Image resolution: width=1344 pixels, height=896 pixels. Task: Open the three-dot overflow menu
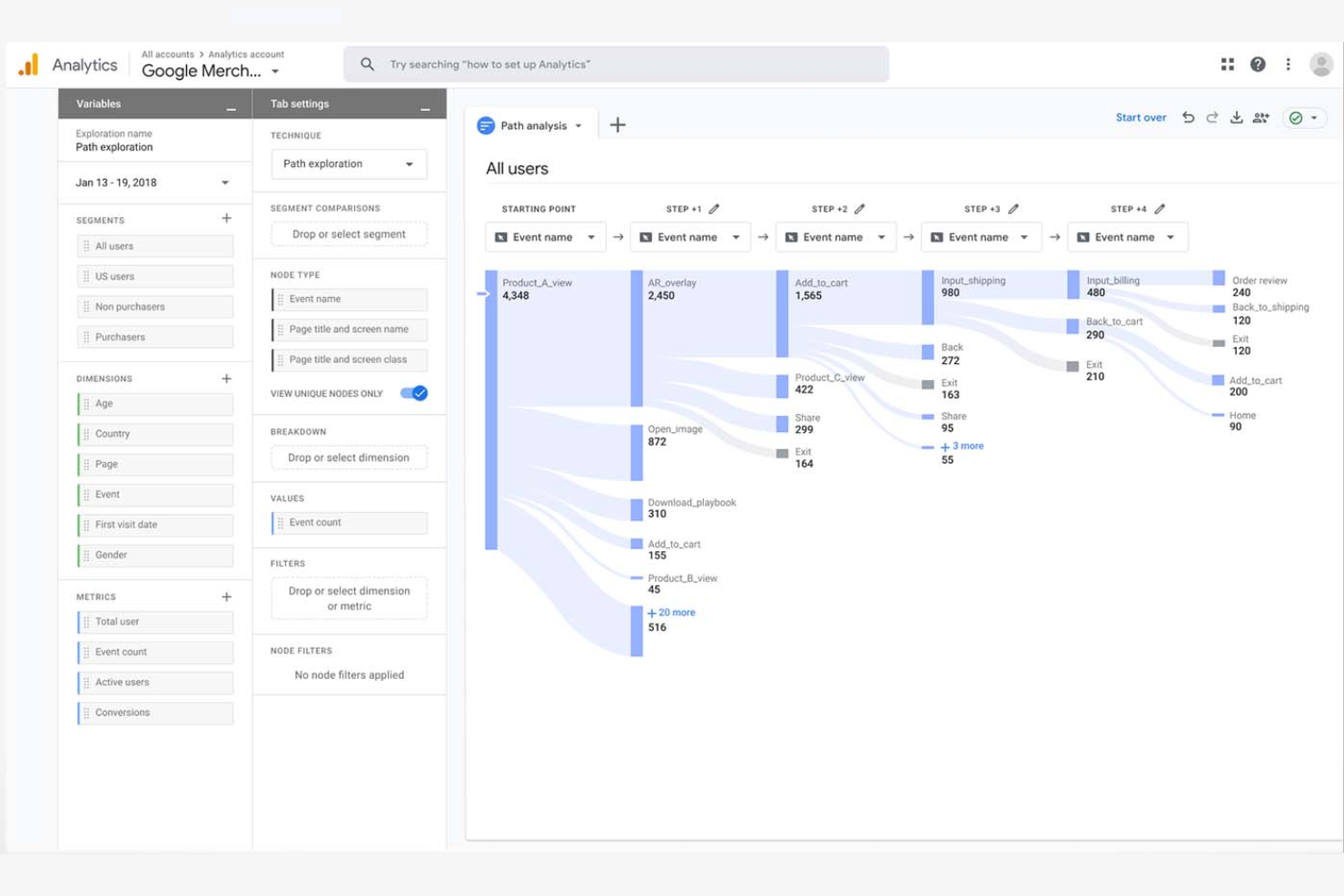click(1288, 64)
